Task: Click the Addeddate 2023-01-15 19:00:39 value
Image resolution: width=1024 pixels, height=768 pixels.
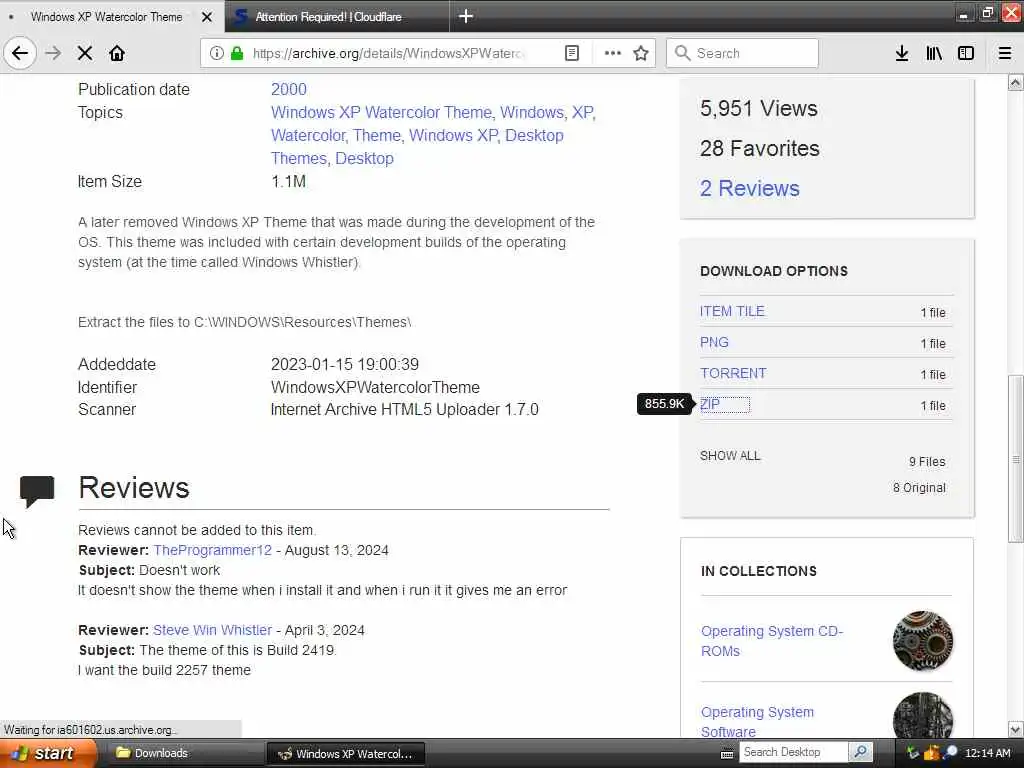Action: pos(345,364)
